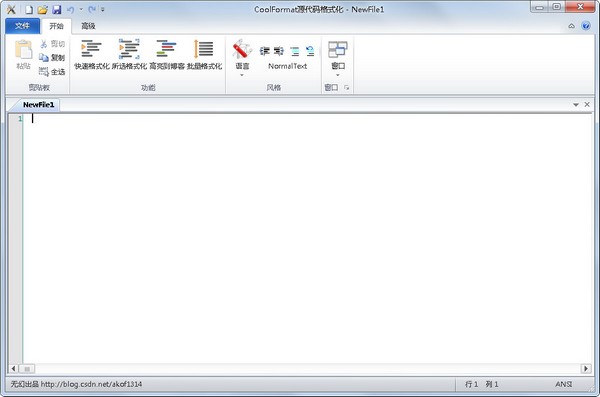Open help using the question mark icon
The image size is (600, 397).
586,26
